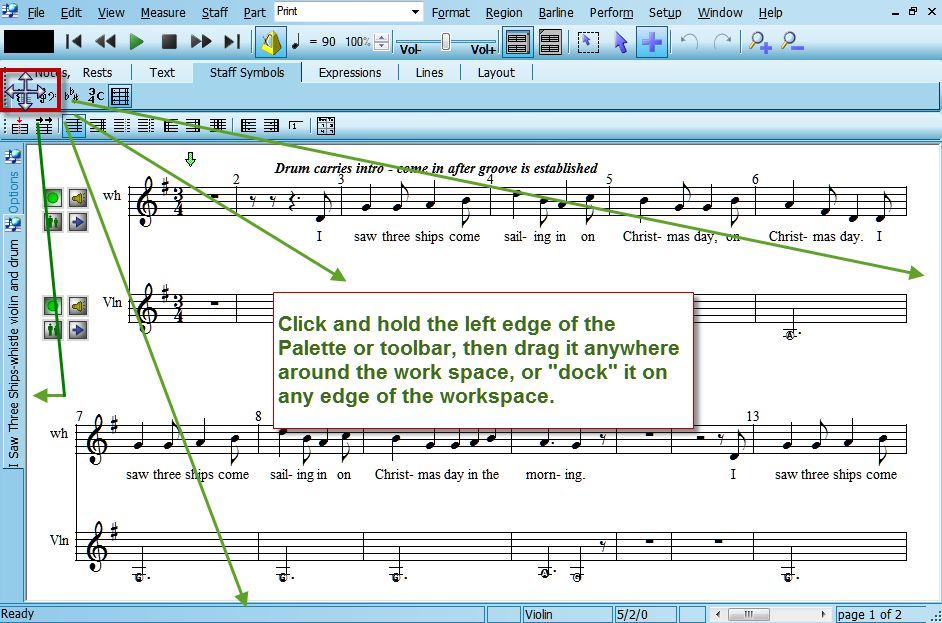Click the zoom out magnifier icon

coord(792,42)
